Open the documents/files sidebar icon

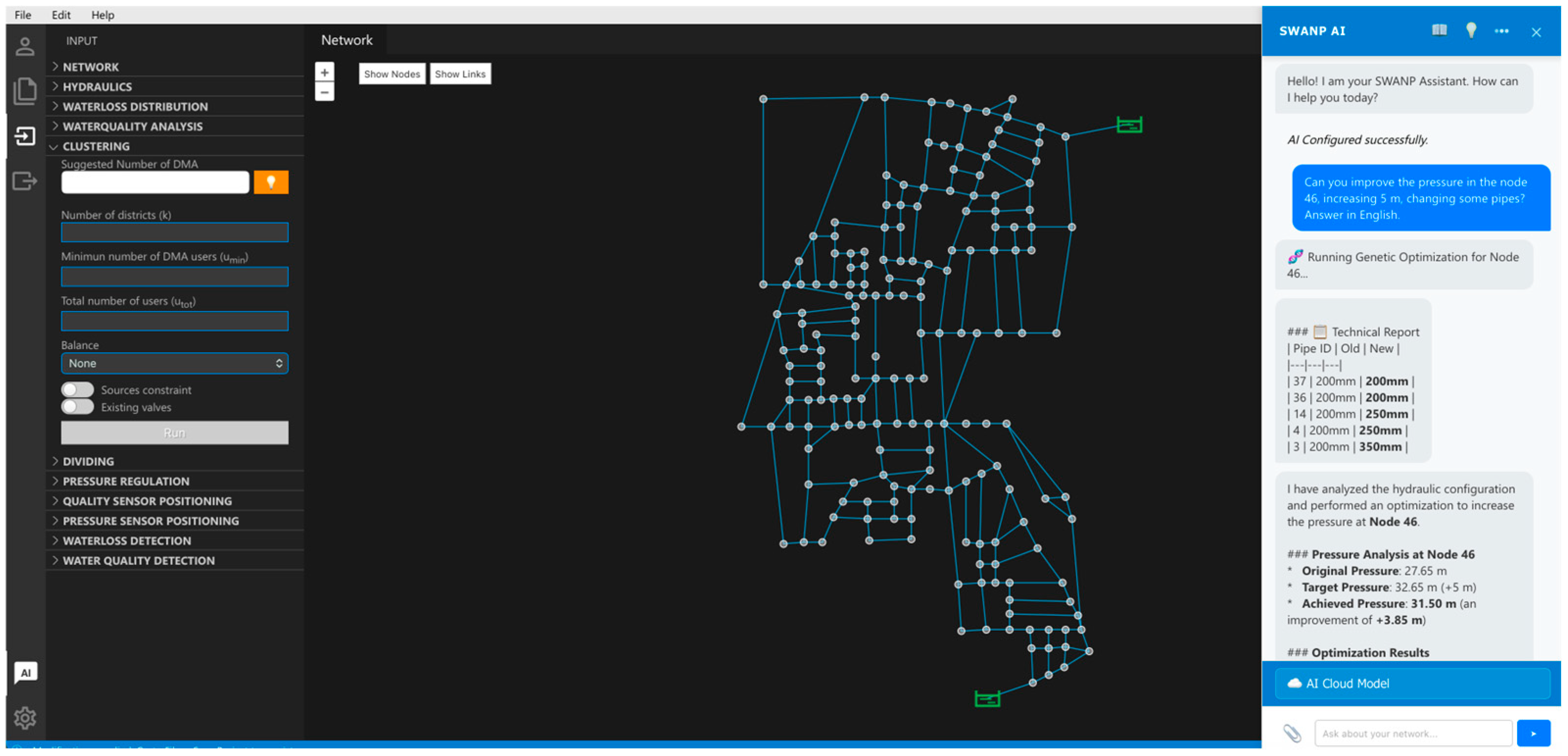25,91
